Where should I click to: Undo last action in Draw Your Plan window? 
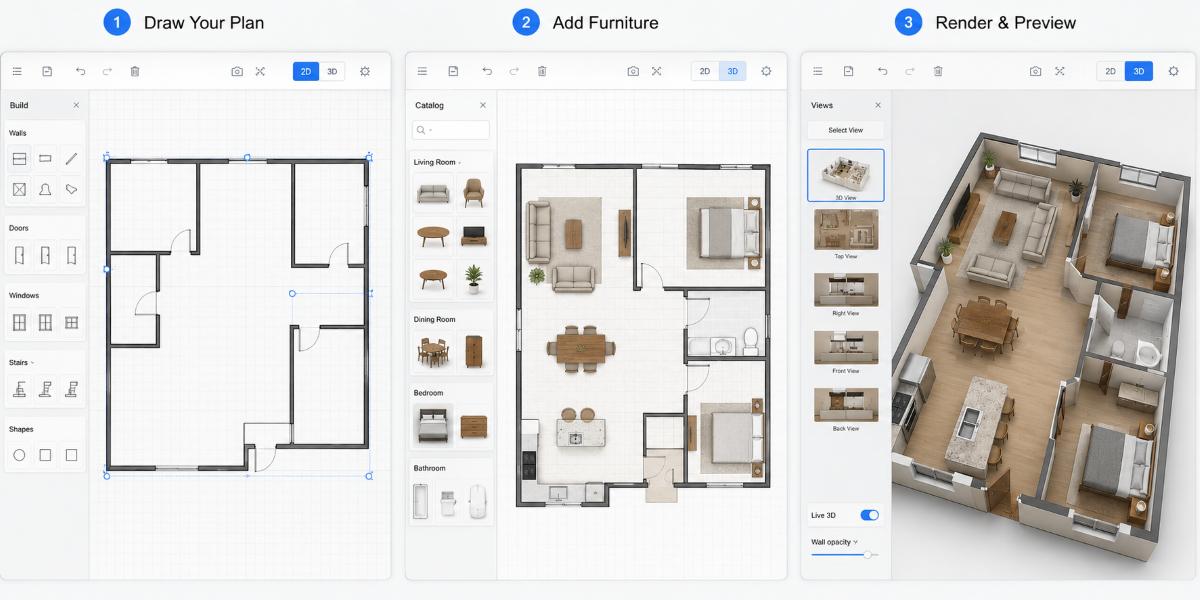[x=80, y=71]
